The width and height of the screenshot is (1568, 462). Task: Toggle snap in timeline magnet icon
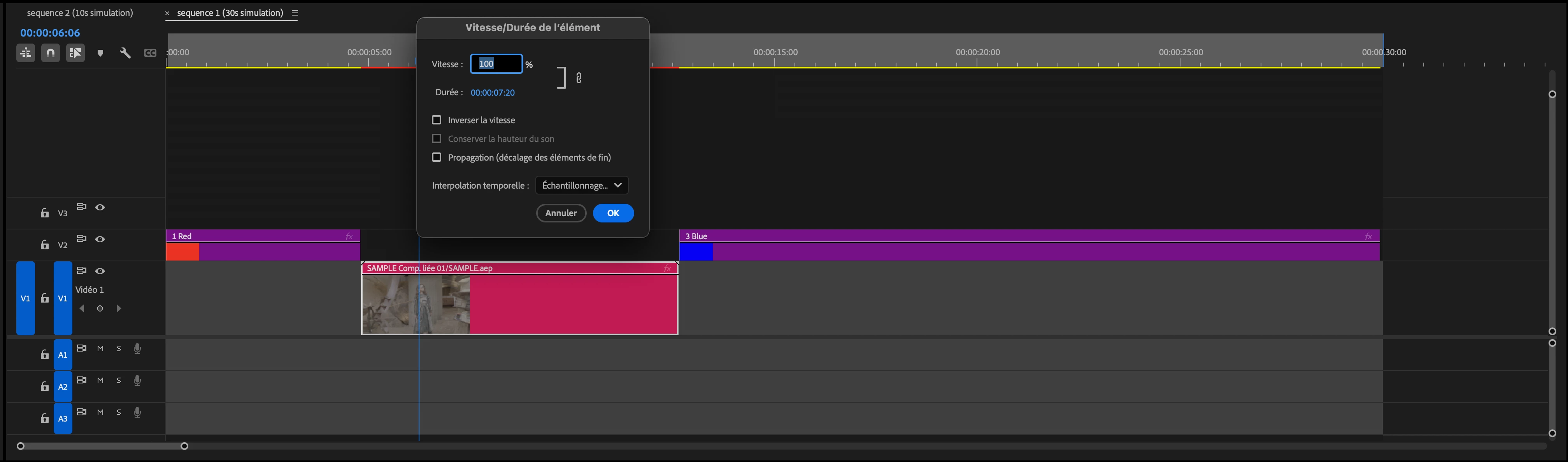51,53
